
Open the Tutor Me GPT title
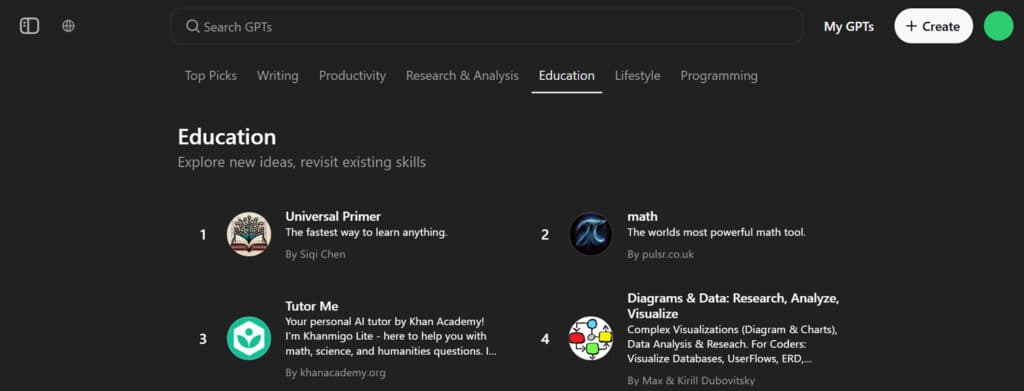point(312,306)
